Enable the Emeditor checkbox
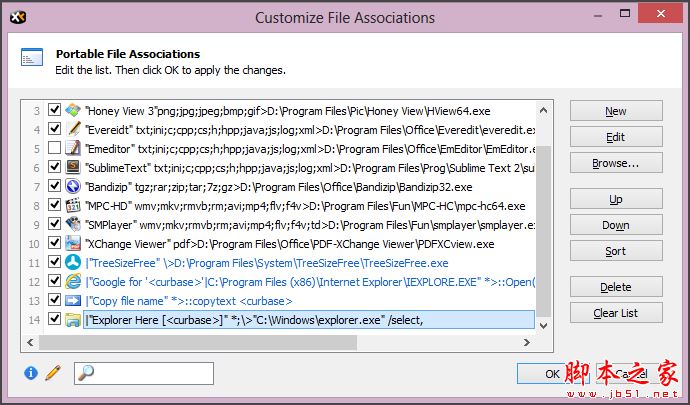 click(x=54, y=148)
